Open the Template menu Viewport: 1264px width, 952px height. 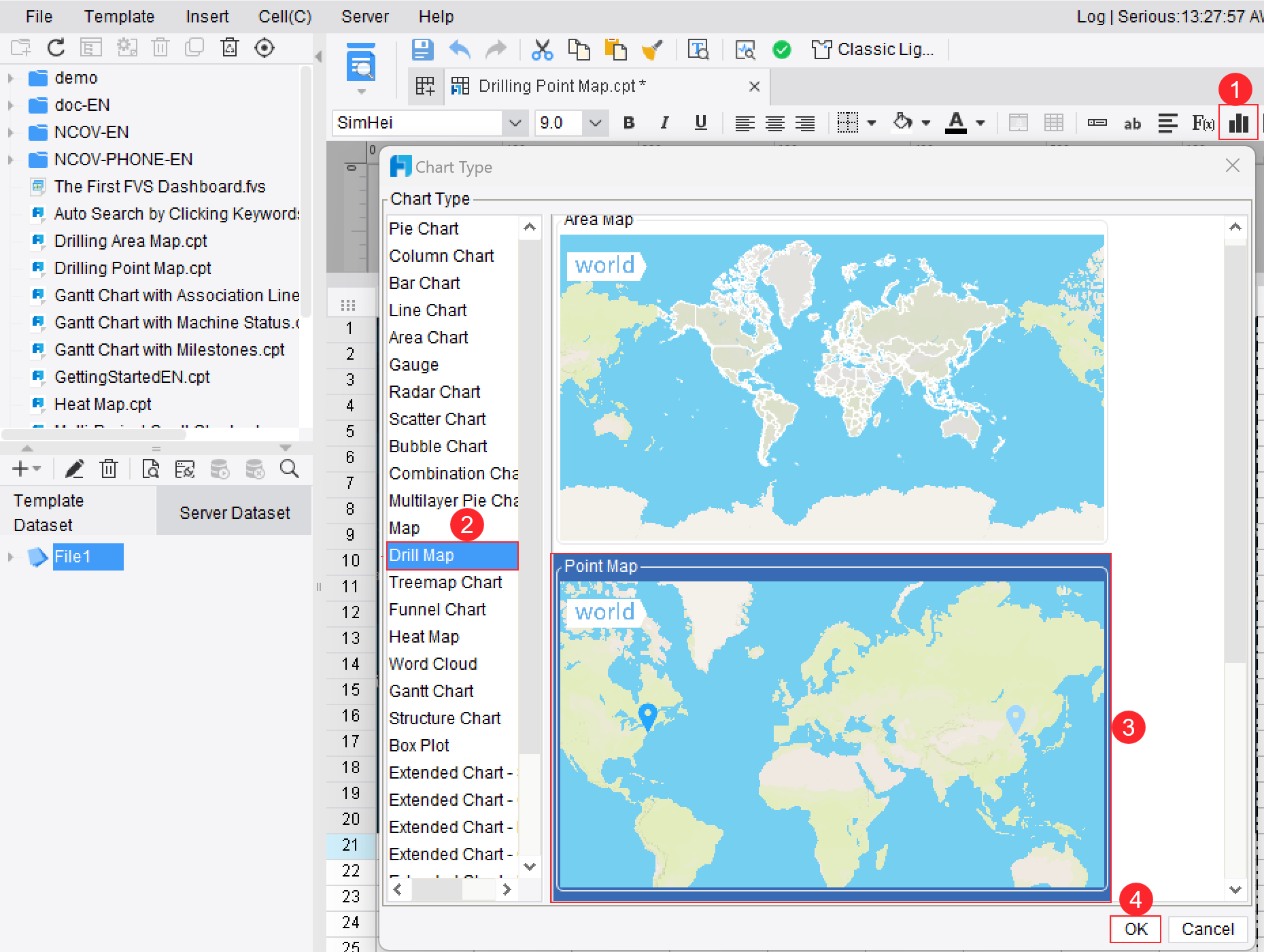pos(119,16)
